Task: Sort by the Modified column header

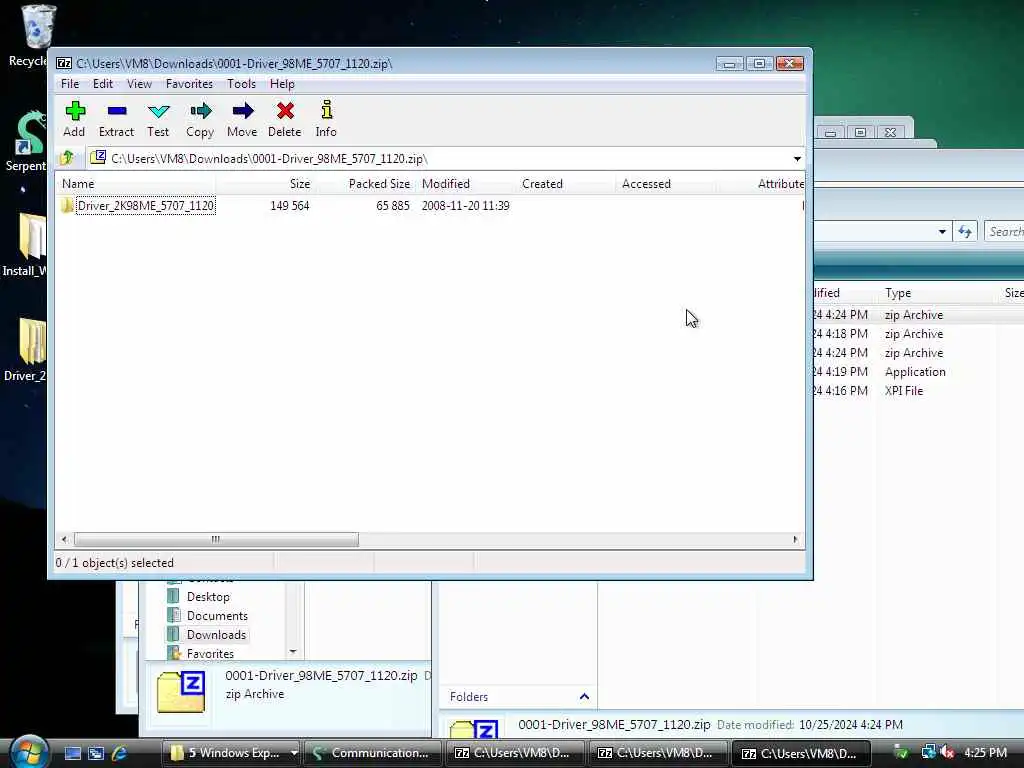Action: point(466,184)
